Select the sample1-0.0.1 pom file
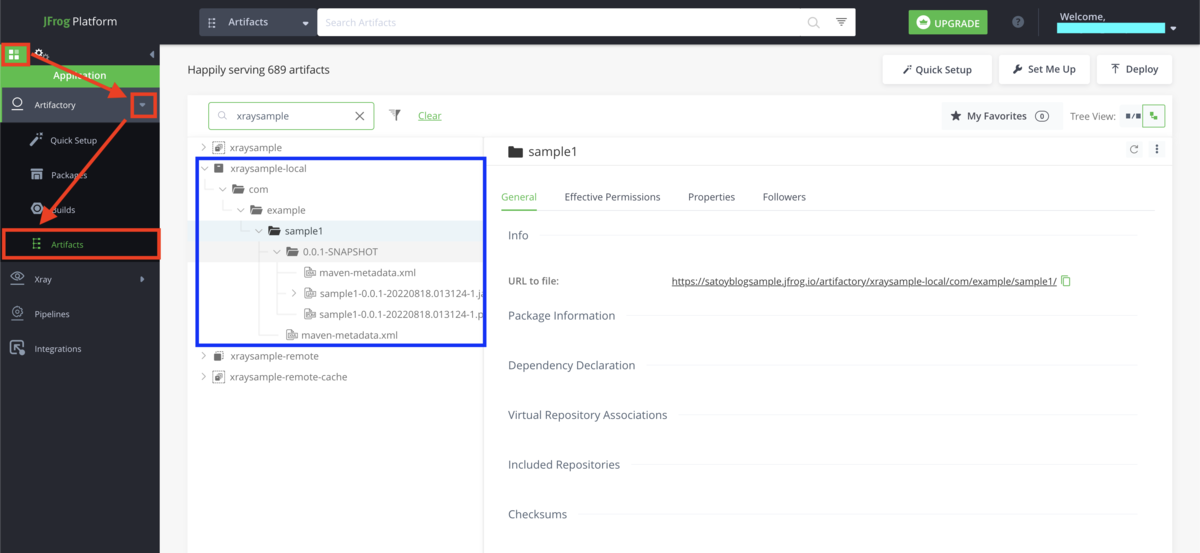Viewport: 1200px width, 553px height. coord(402,314)
